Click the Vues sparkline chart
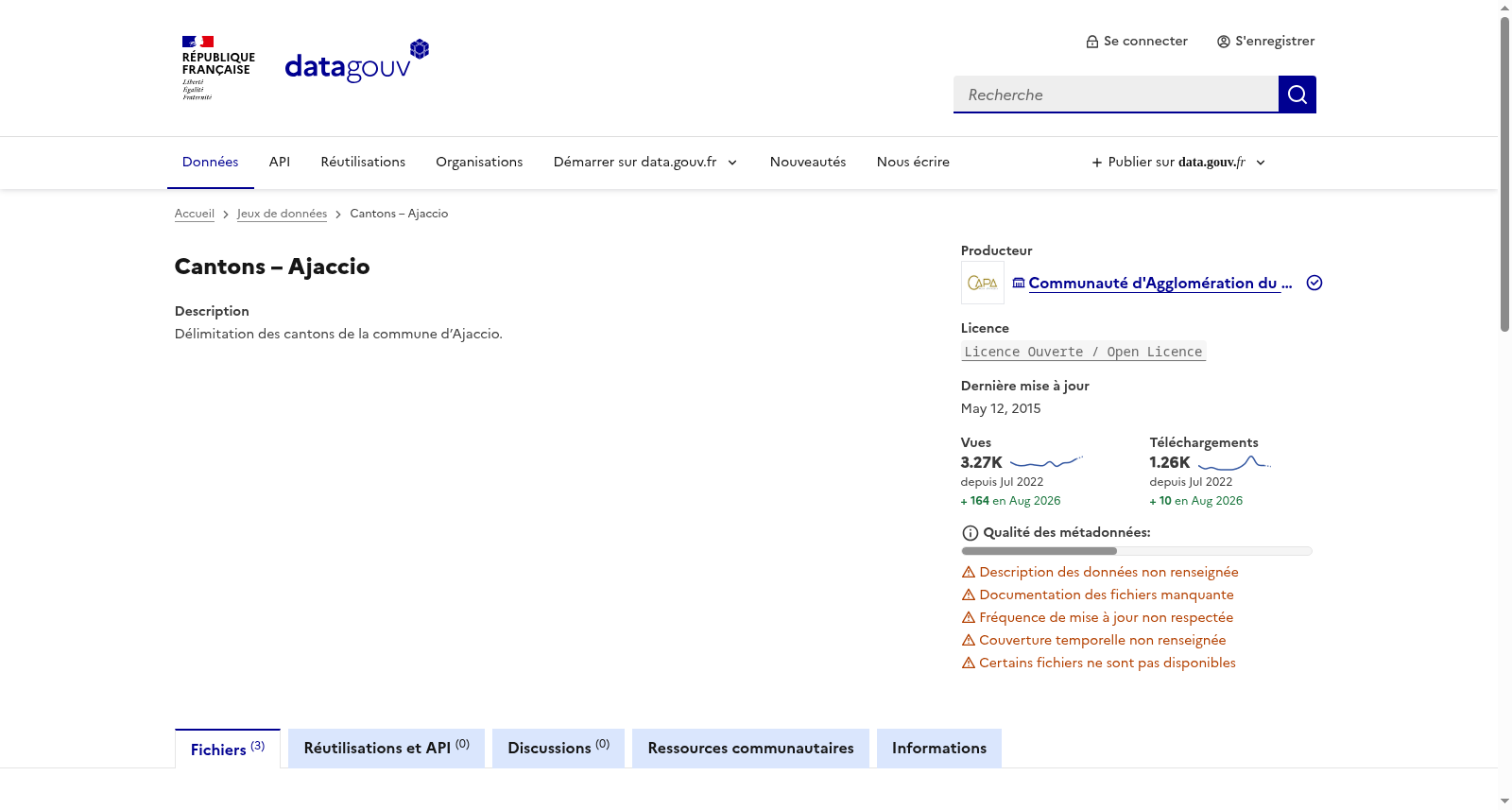The width and height of the screenshot is (1512, 810). point(1046,462)
